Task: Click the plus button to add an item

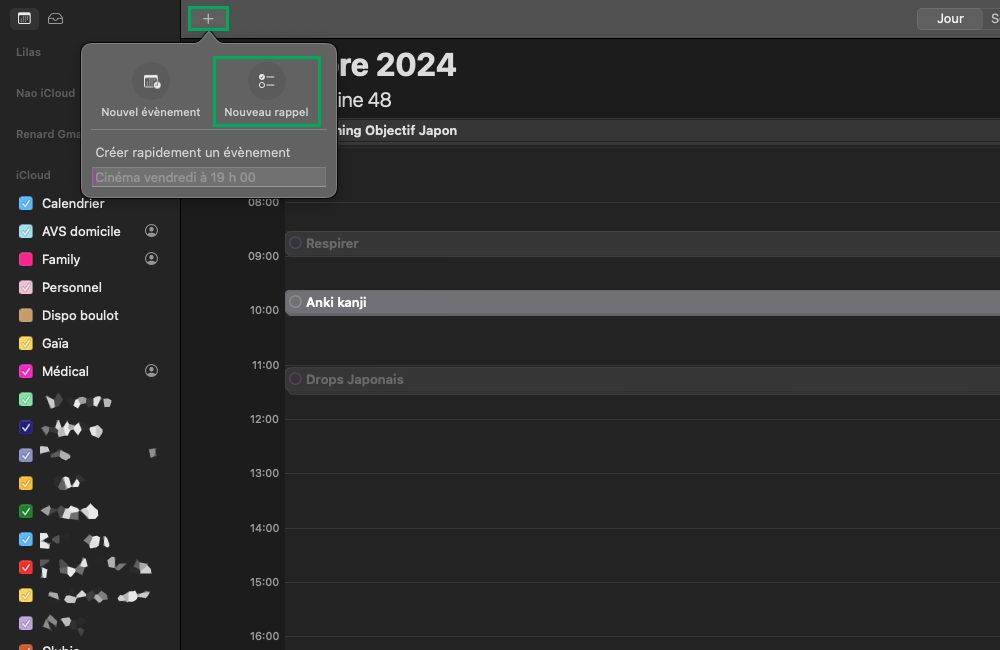Action: (208, 19)
